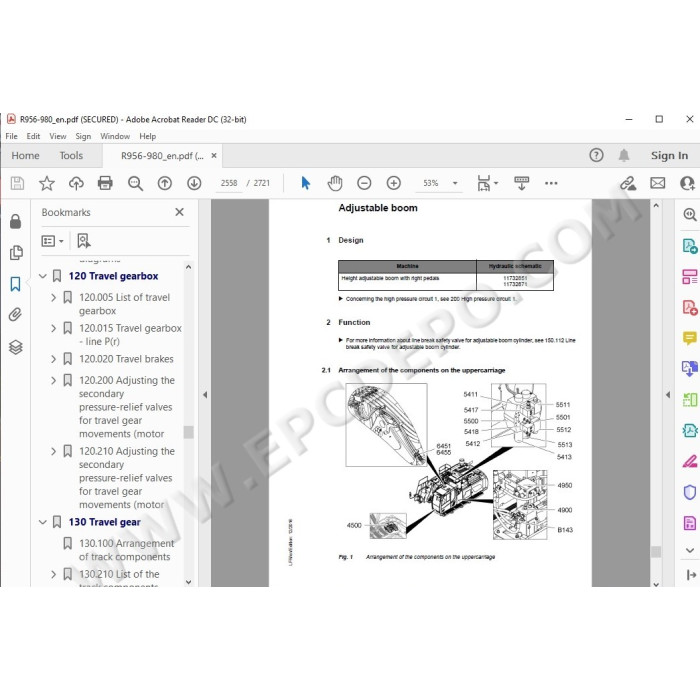Image resolution: width=700 pixels, height=700 pixels.
Task: Open the fit page options icon
Action: pyautogui.click(x=487, y=183)
